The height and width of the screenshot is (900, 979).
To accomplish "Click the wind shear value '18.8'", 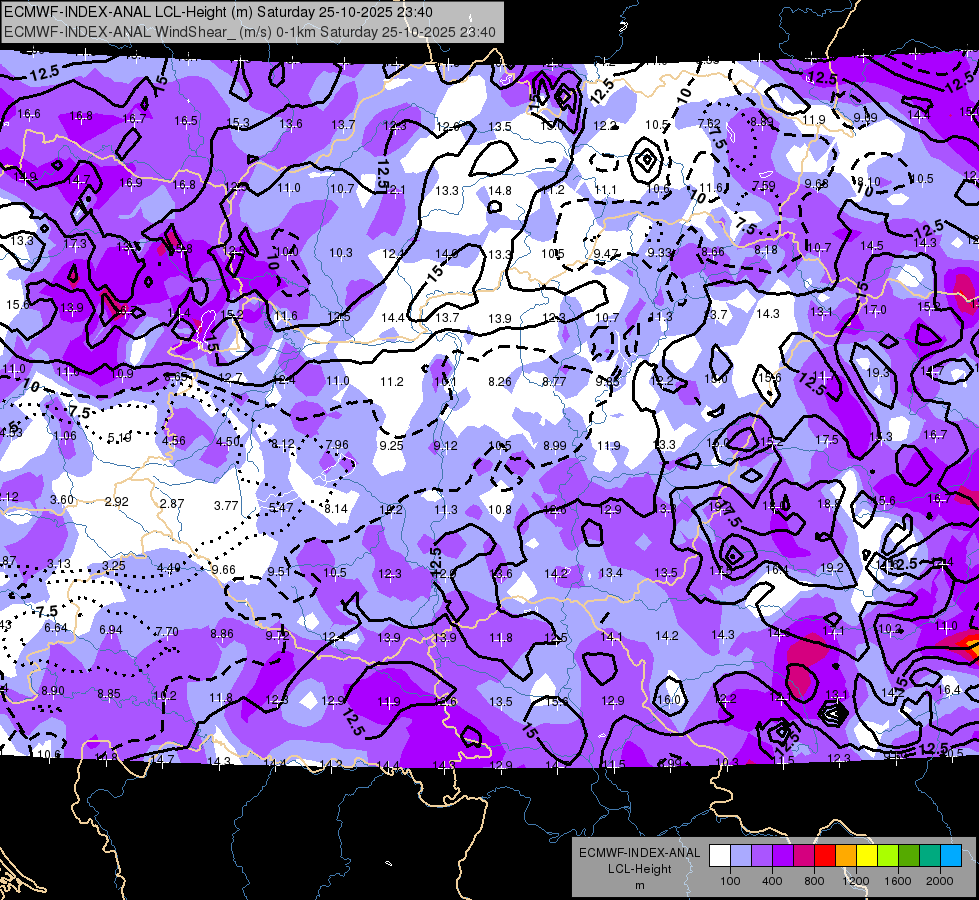I will click(x=829, y=503).
